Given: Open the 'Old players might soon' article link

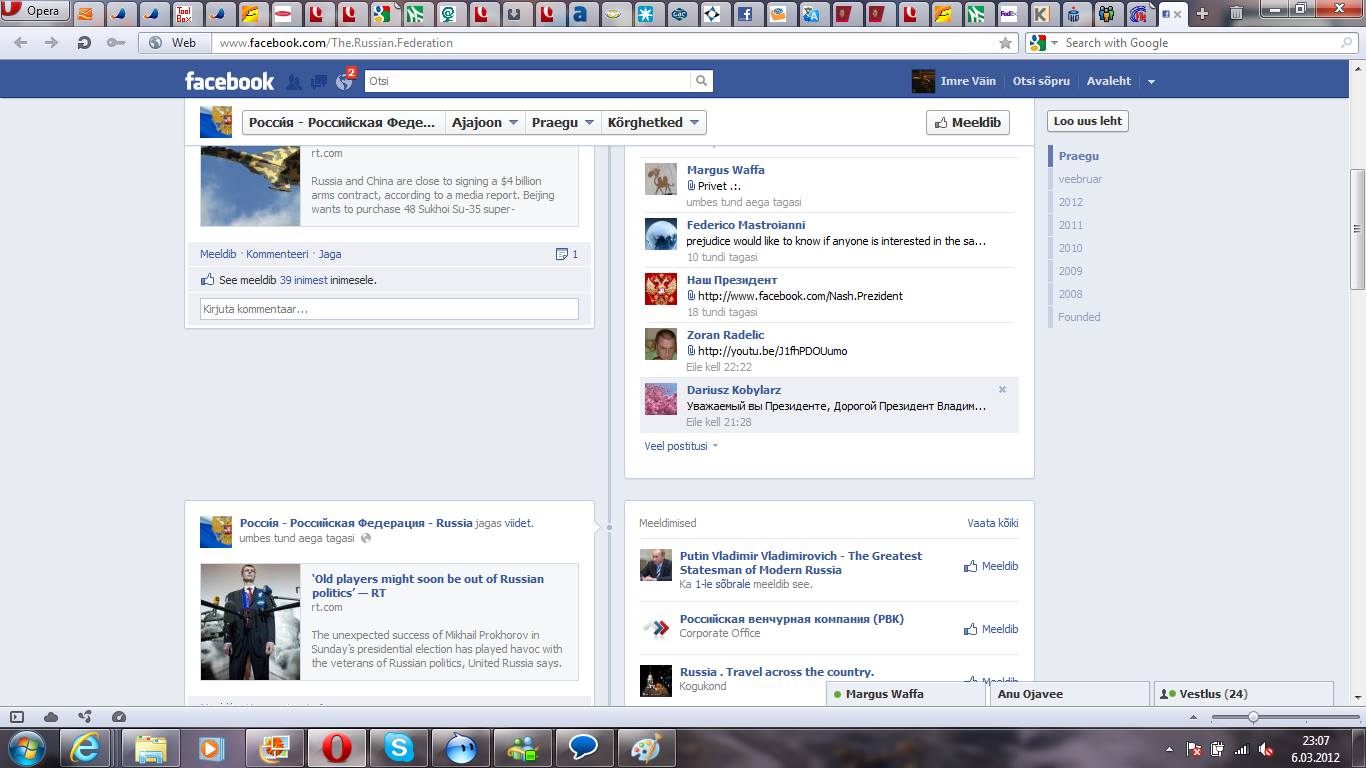Looking at the screenshot, I should 428,586.
